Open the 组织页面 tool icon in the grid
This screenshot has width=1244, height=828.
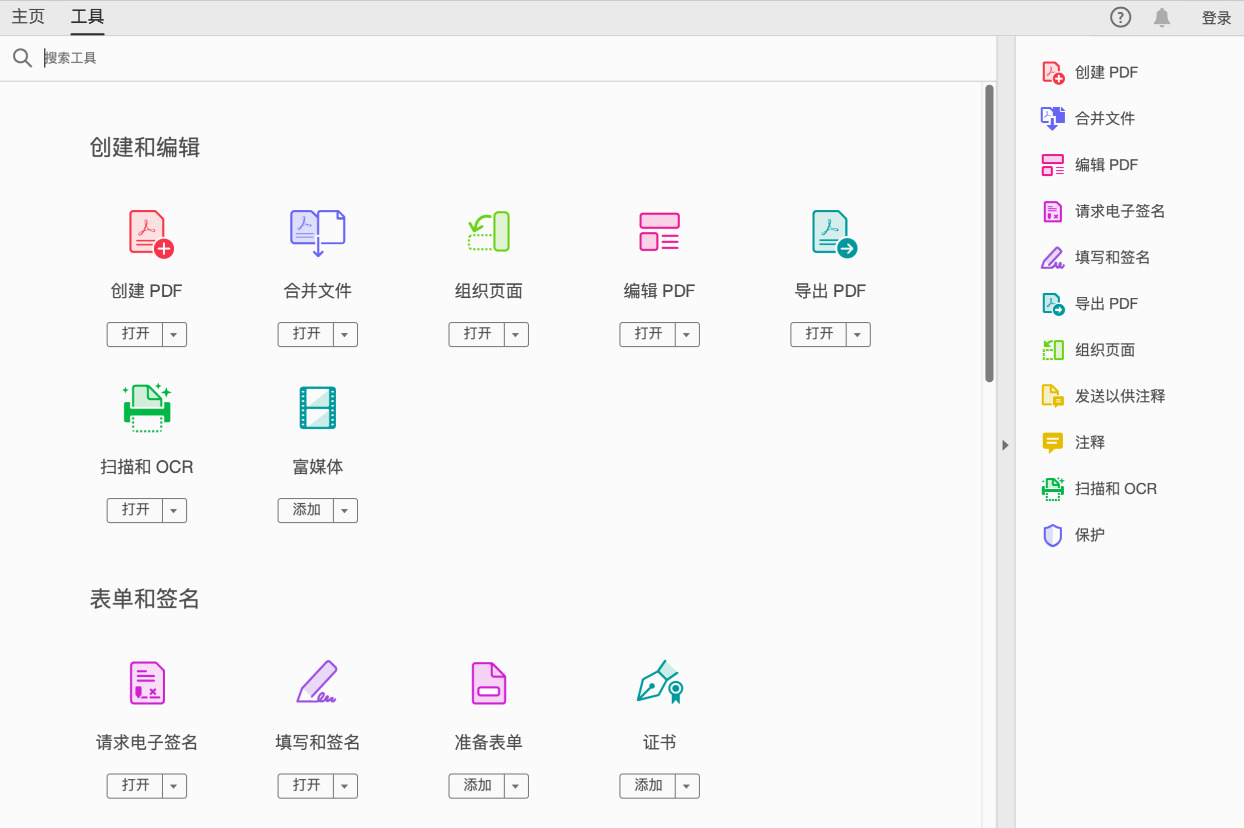pyautogui.click(x=489, y=232)
